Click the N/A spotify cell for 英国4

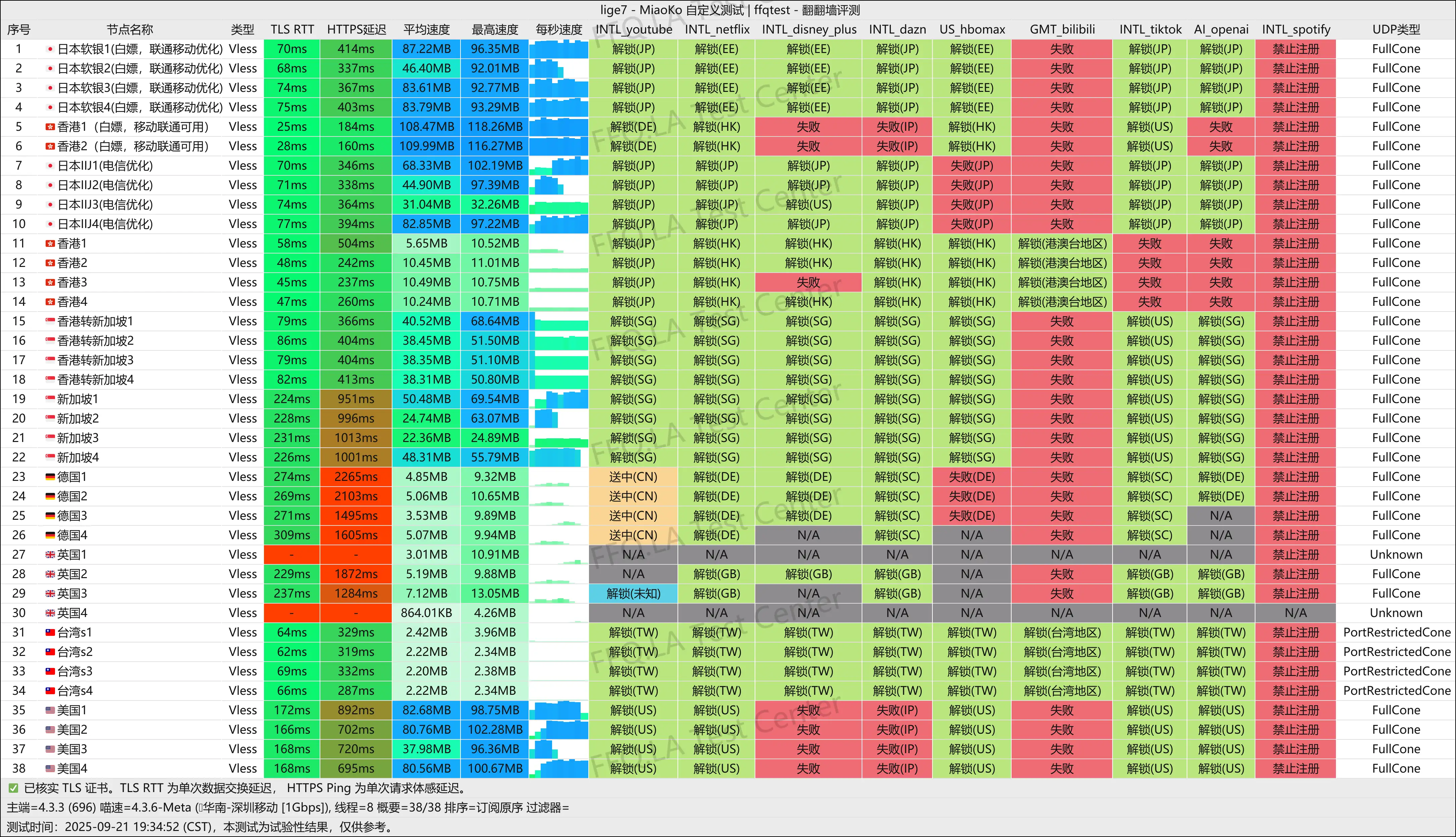tap(1296, 613)
